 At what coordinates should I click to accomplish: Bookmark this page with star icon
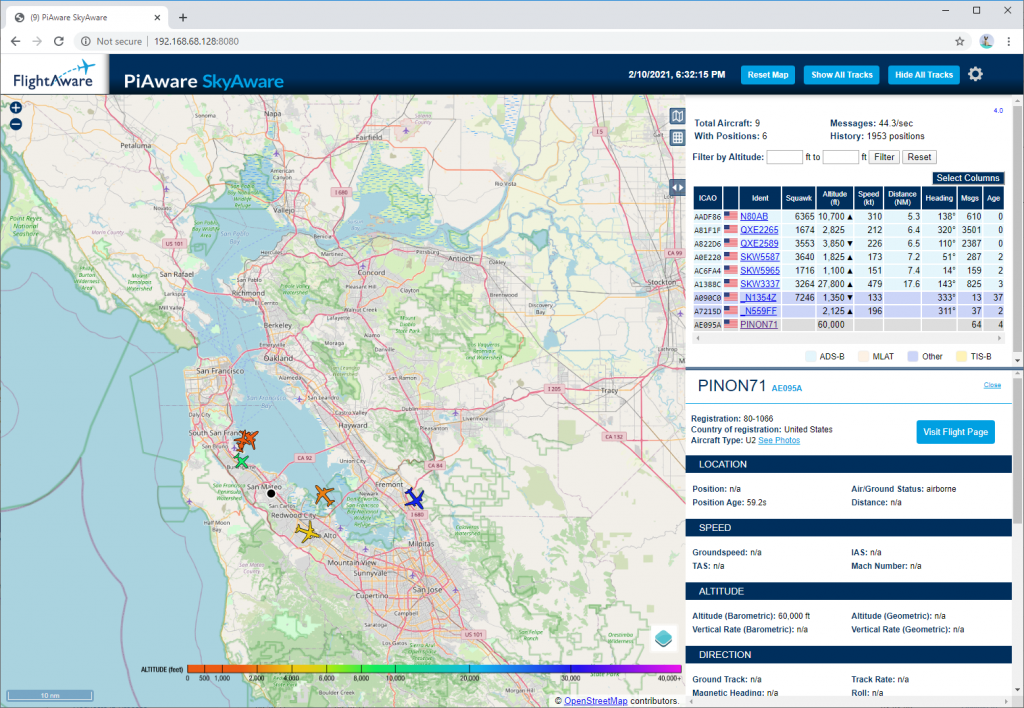point(959,41)
